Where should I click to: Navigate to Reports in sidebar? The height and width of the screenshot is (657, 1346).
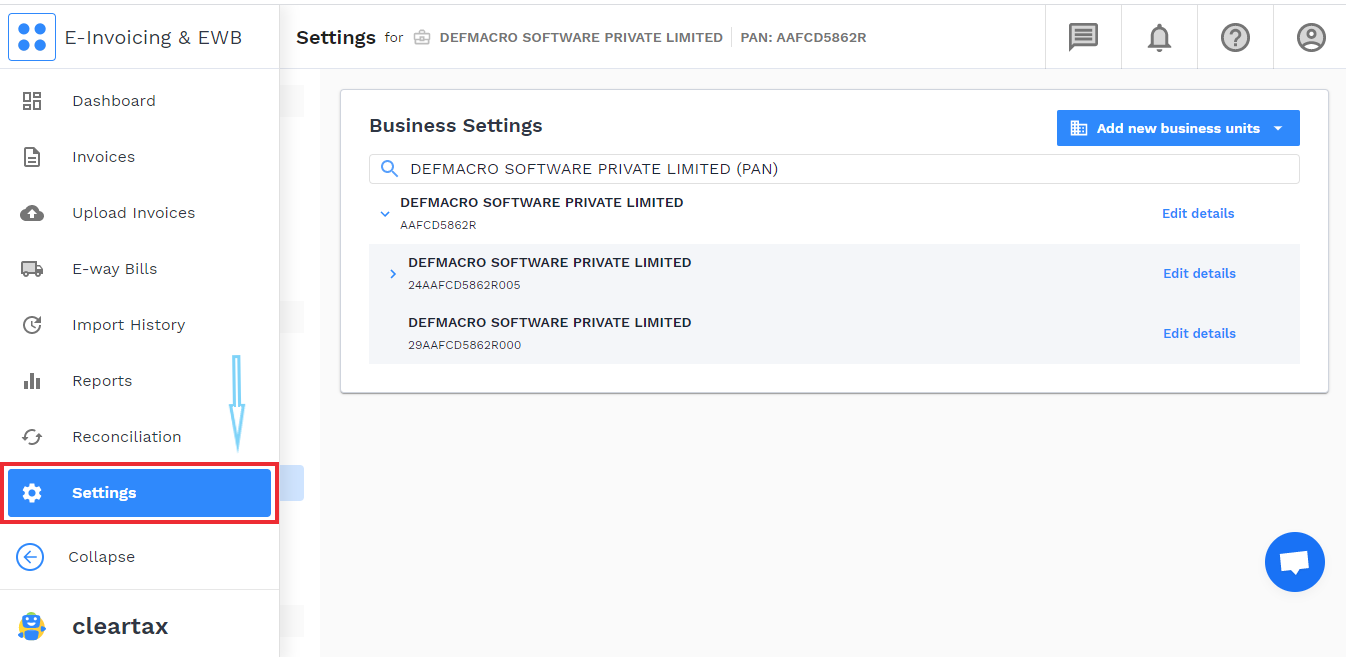tap(102, 381)
